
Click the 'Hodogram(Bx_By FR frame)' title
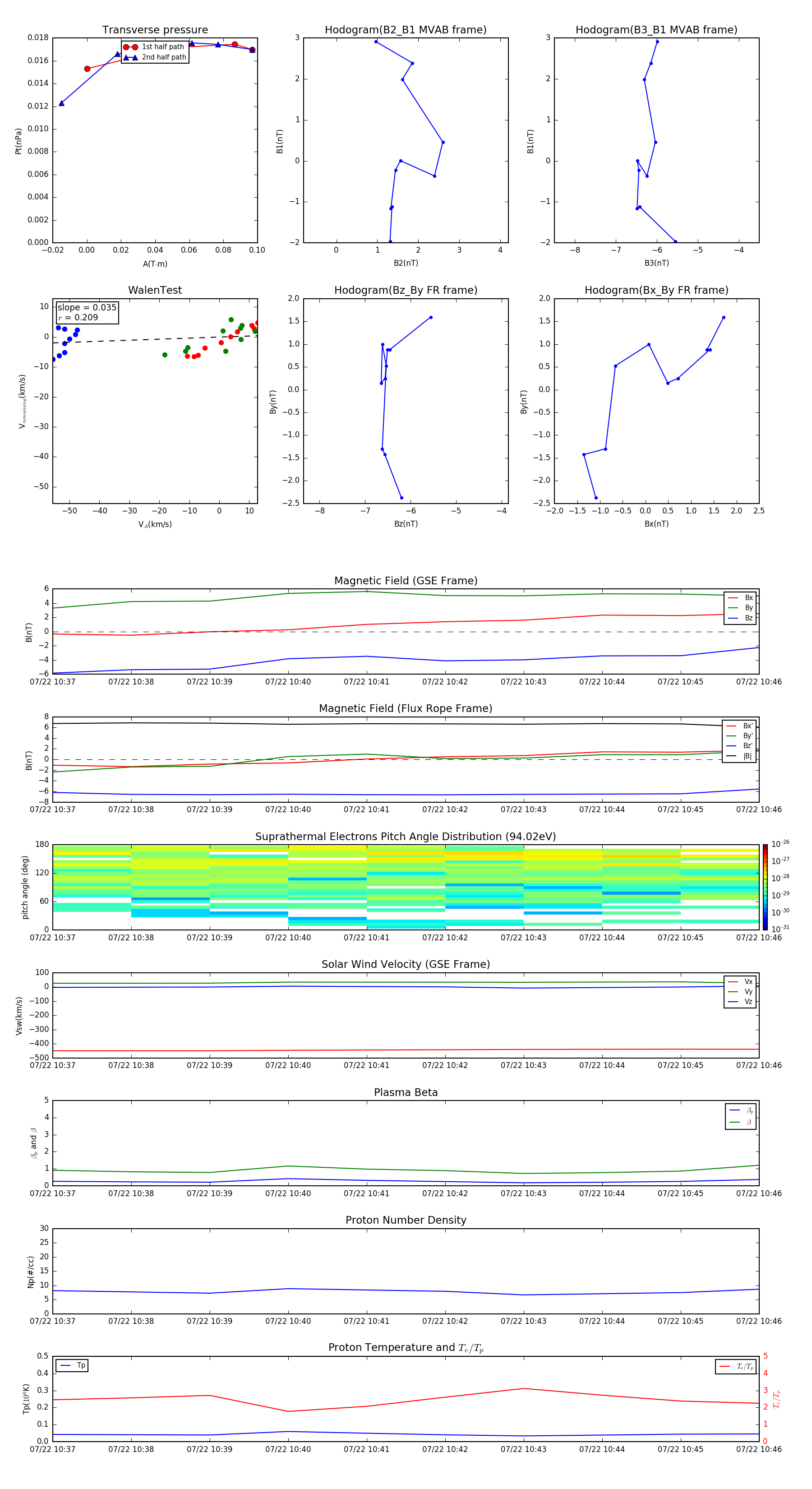pyautogui.click(x=656, y=290)
